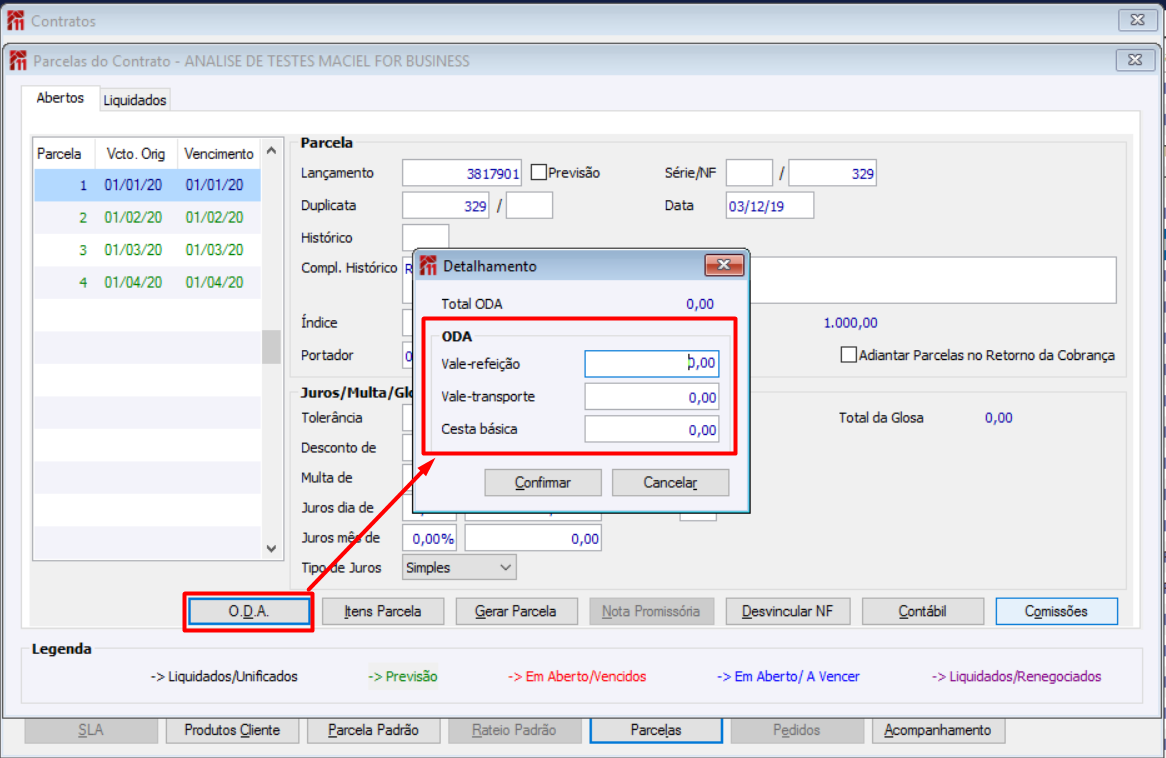The width and height of the screenshot is (1166, 758).
Task: Select parcela row 3 due 01/03/20
Action: (147, 250)
